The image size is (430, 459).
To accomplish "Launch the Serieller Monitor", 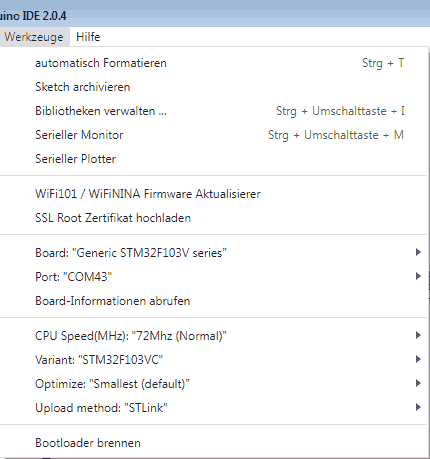I will tap(213, 135).
